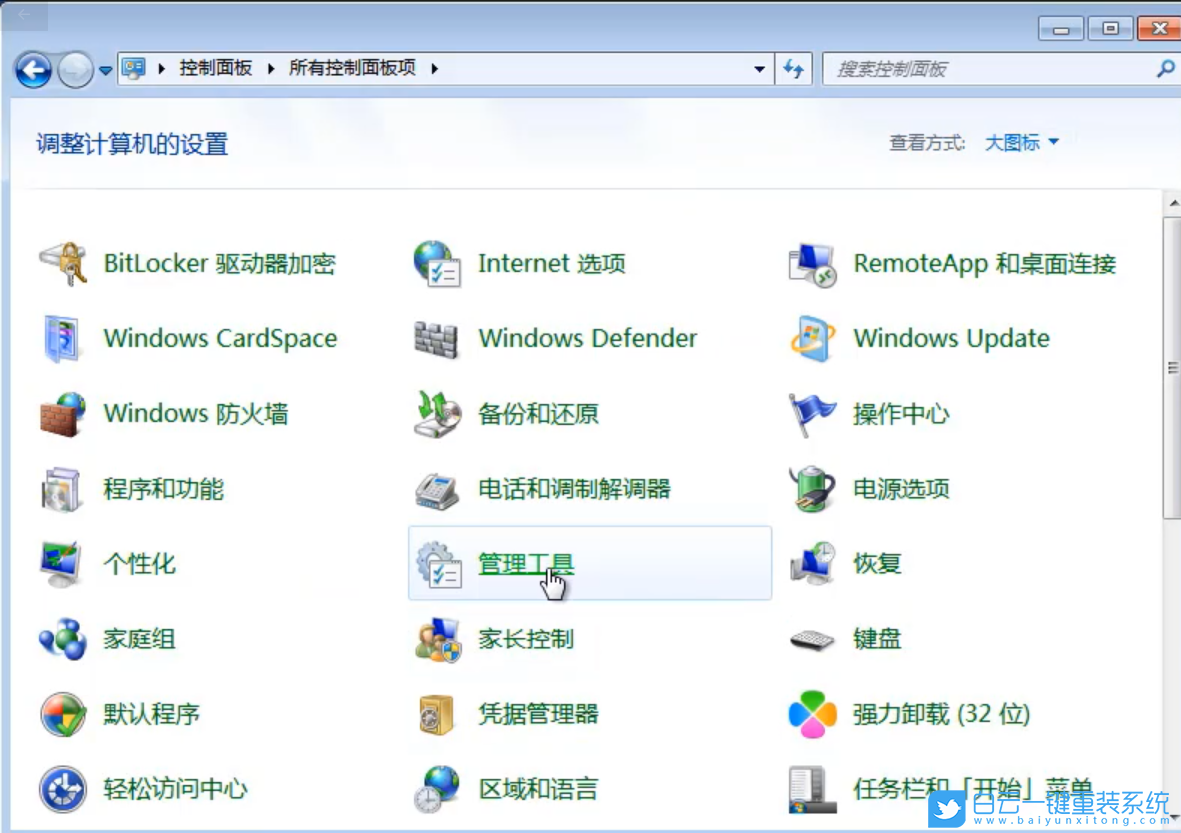Open the 管理工具 item
Screen dimensions: 1181x833
click(x=527, y=563)
